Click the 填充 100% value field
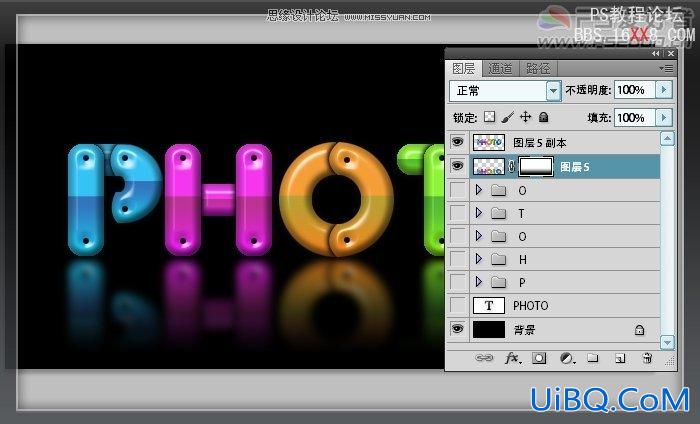The image size is (700, 424). (635, 117)
